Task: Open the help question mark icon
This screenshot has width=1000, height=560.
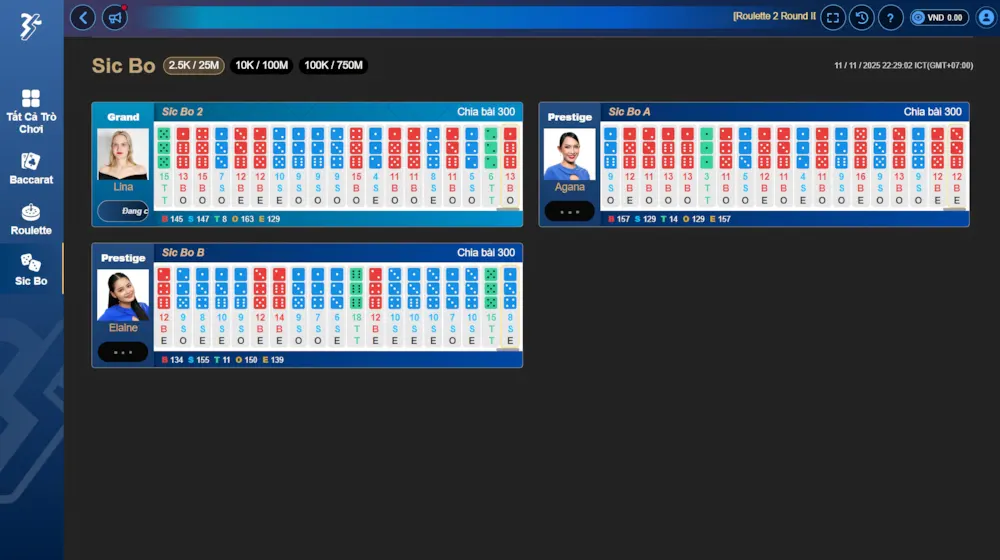Action: tap(890, 17)
